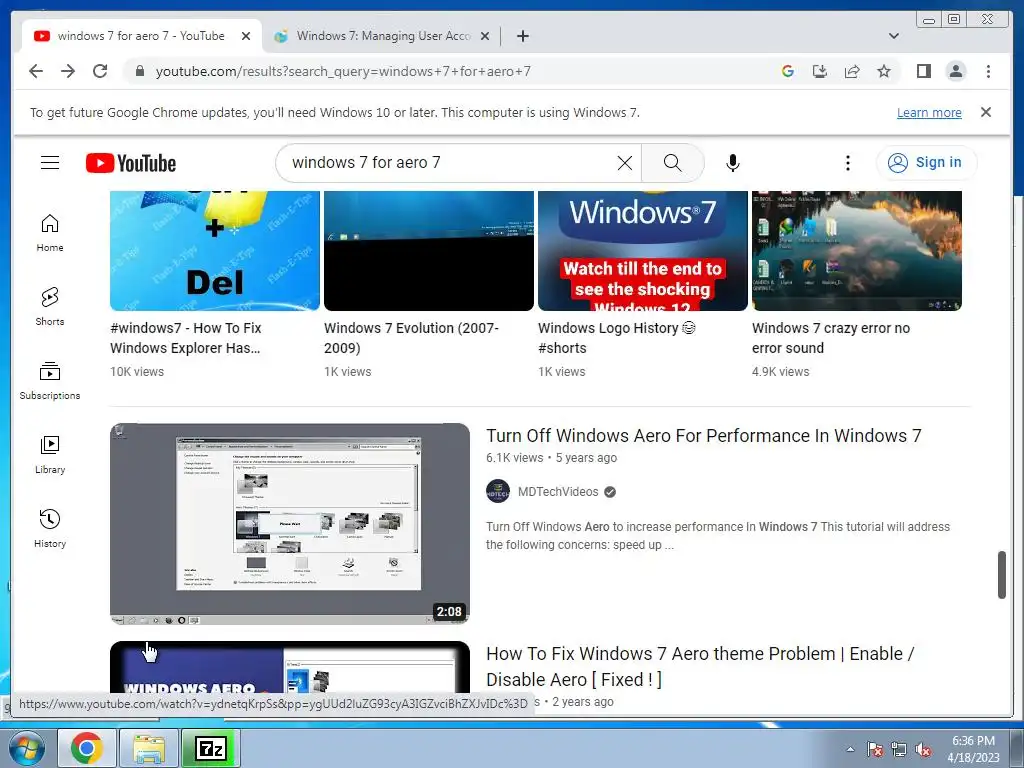This screenshot has width=1024, height=768.
Task: Open 'Turn Off Windows Aero For Performance' title
Action: click(x=703, y=436)
